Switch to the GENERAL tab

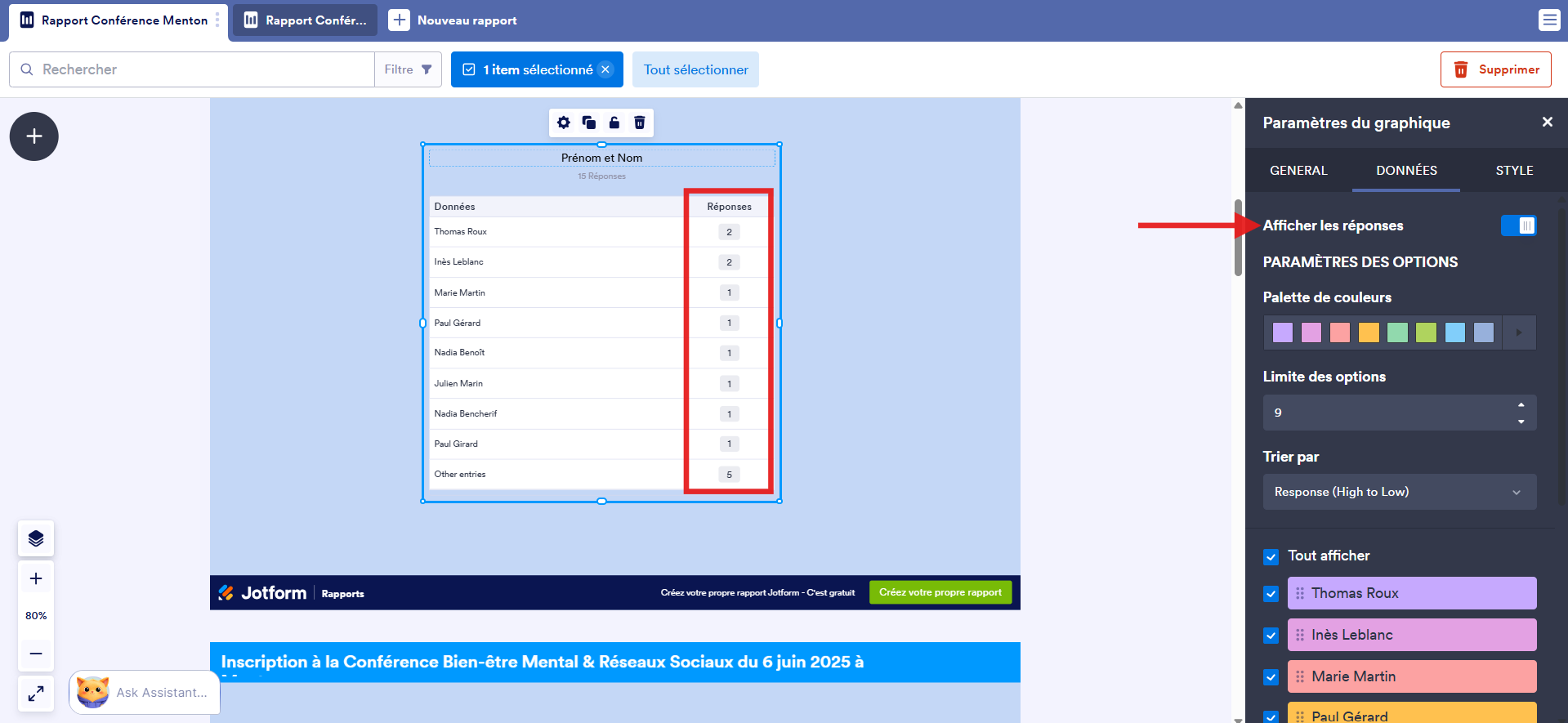[1298, 170]
